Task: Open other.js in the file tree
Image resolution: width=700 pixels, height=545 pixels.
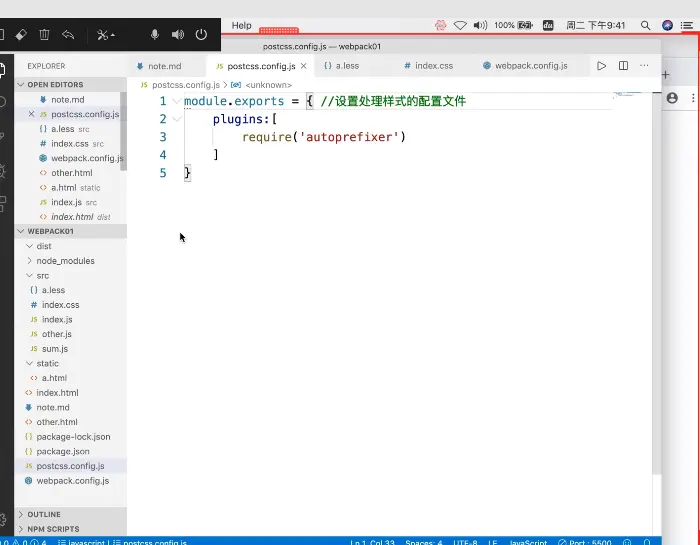Action: pos(71,334)
